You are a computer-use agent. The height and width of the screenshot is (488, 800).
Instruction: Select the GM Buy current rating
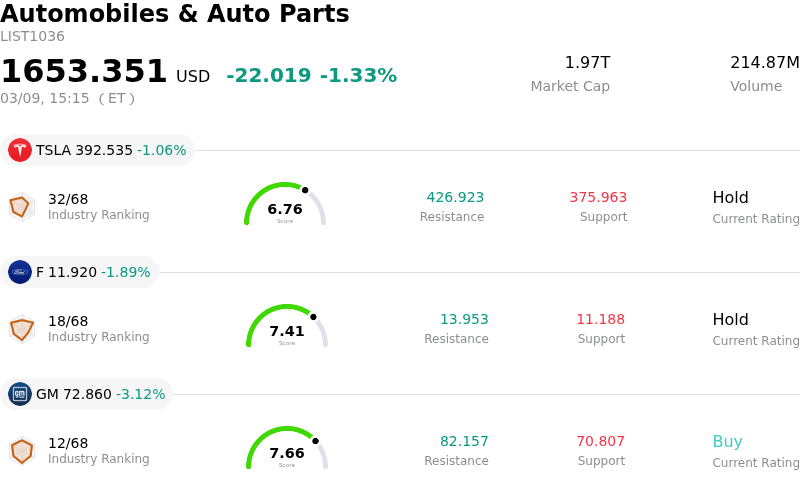pos(727,442)
